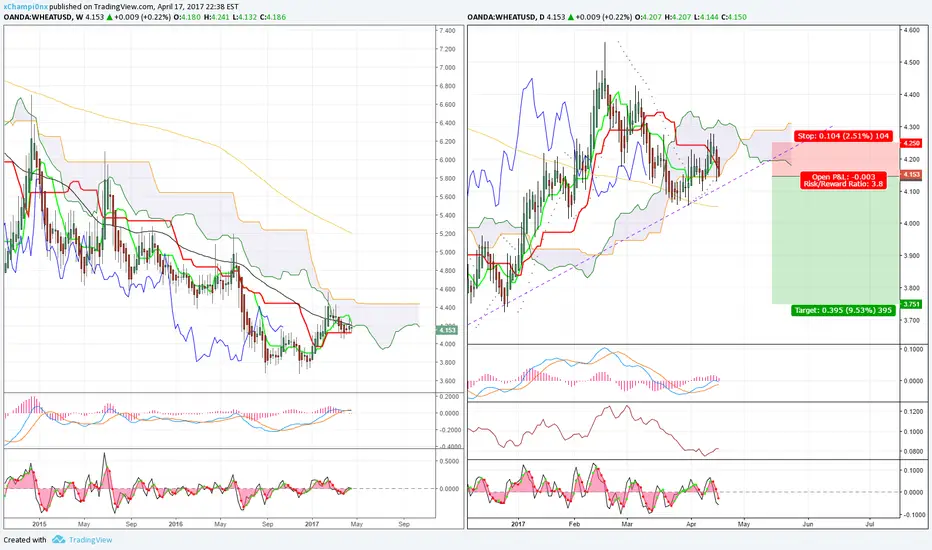
Task: Click the 3.900 level on daily price axis
Action: [x=911, y=256]
